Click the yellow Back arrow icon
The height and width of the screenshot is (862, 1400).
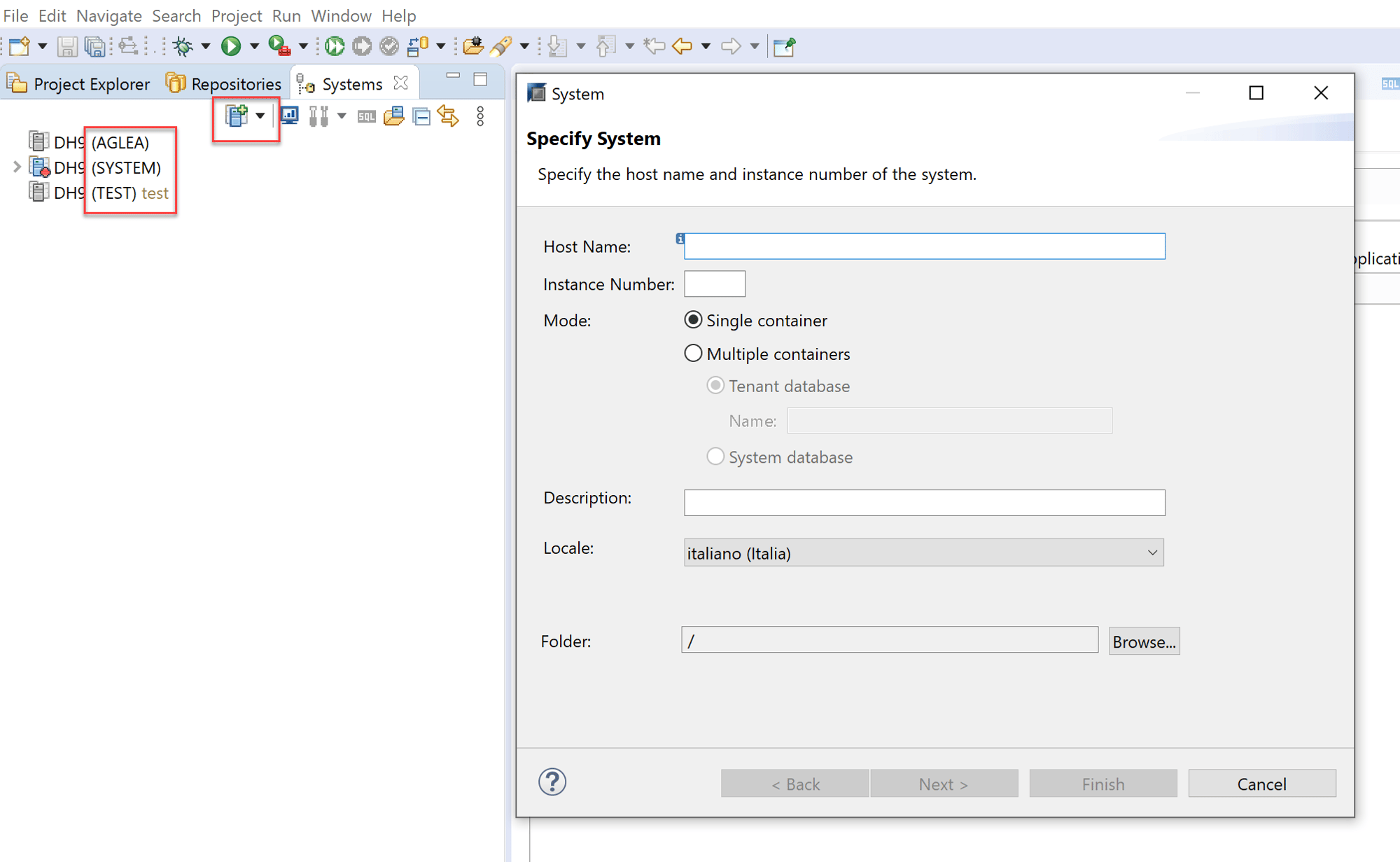tap(682, 46)
